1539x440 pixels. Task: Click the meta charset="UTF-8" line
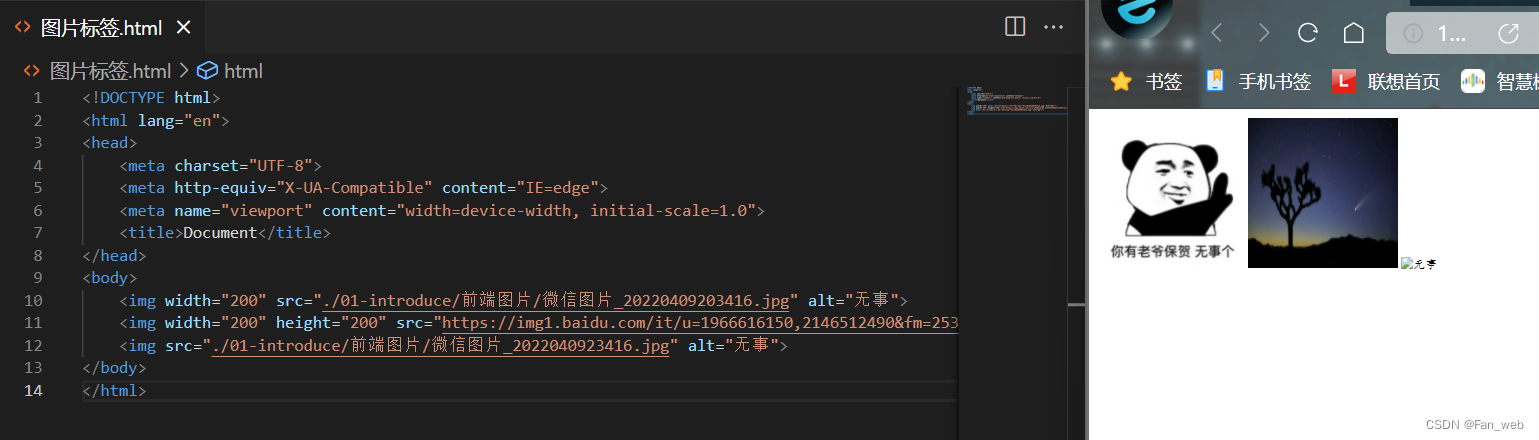(220, 166)
